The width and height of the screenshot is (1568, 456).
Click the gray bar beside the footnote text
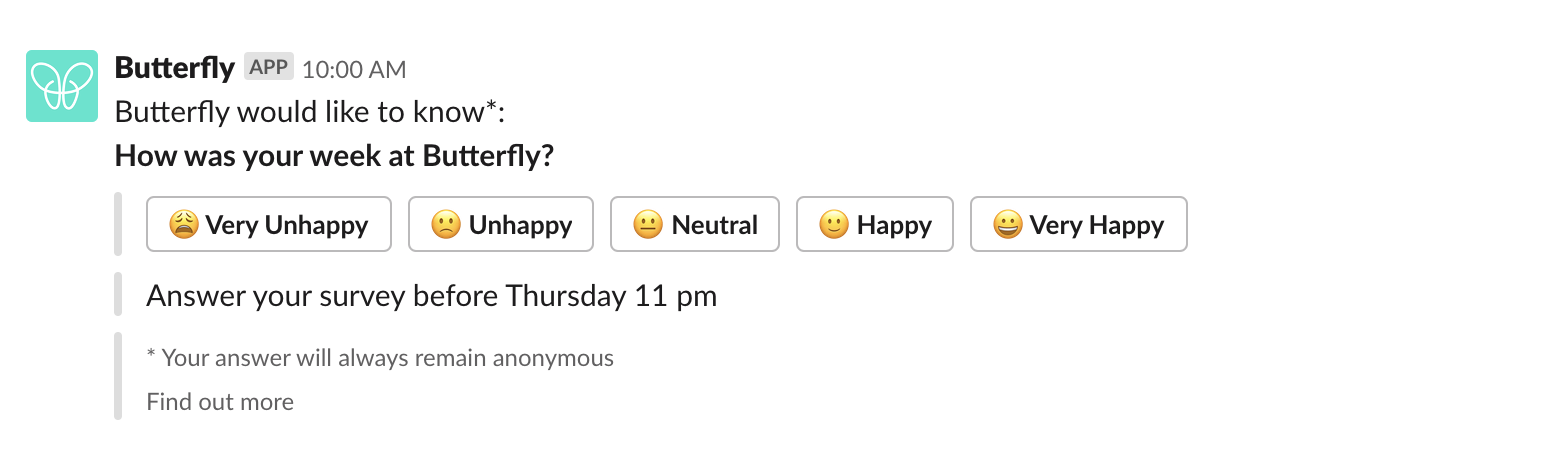(118, 376)
